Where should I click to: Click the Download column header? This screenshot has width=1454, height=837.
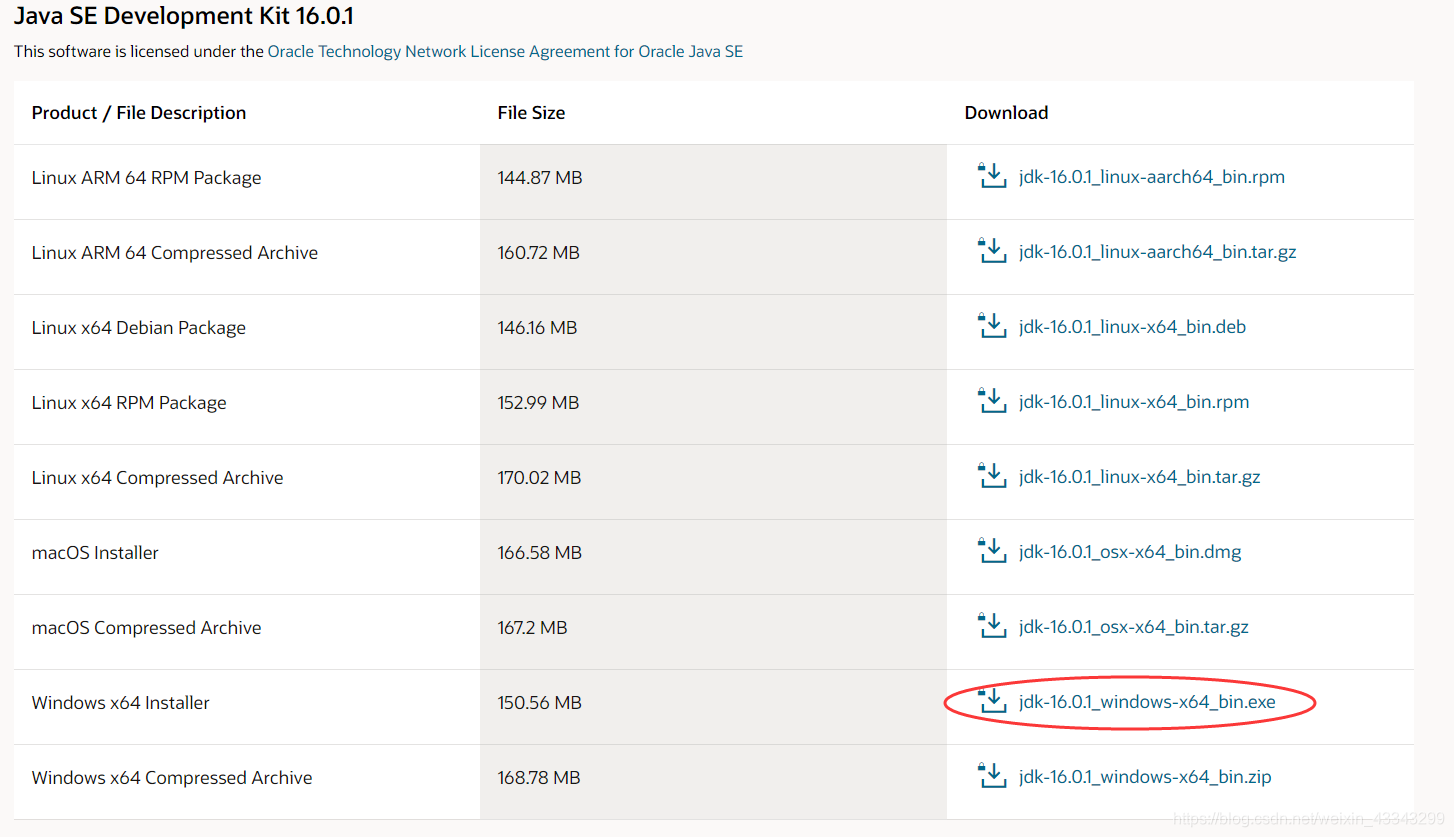1006,113
